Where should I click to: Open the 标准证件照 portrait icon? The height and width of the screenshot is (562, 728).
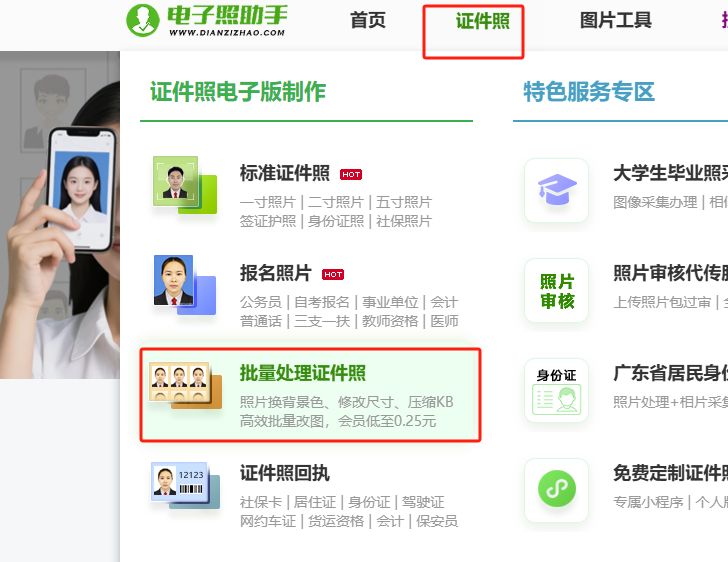185,185
